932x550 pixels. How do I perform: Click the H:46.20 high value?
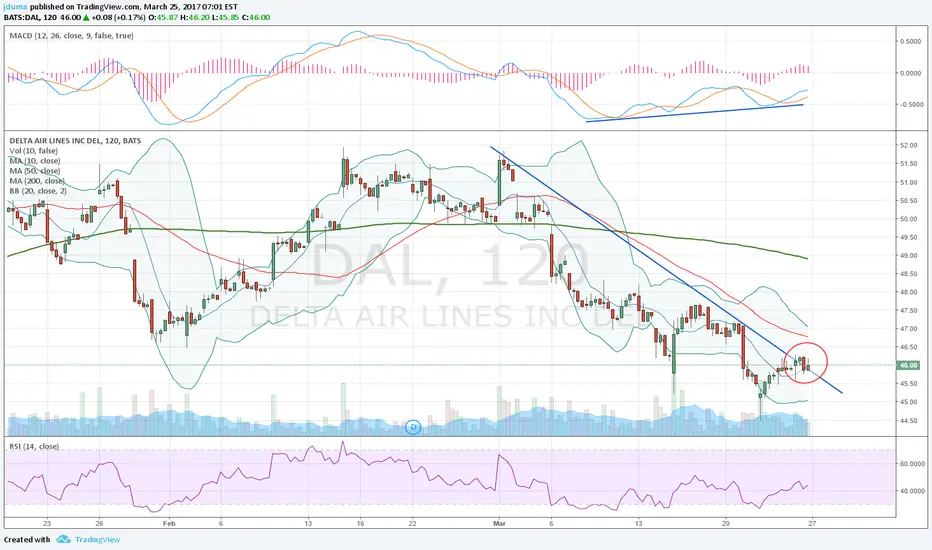(x=194, y=17)
